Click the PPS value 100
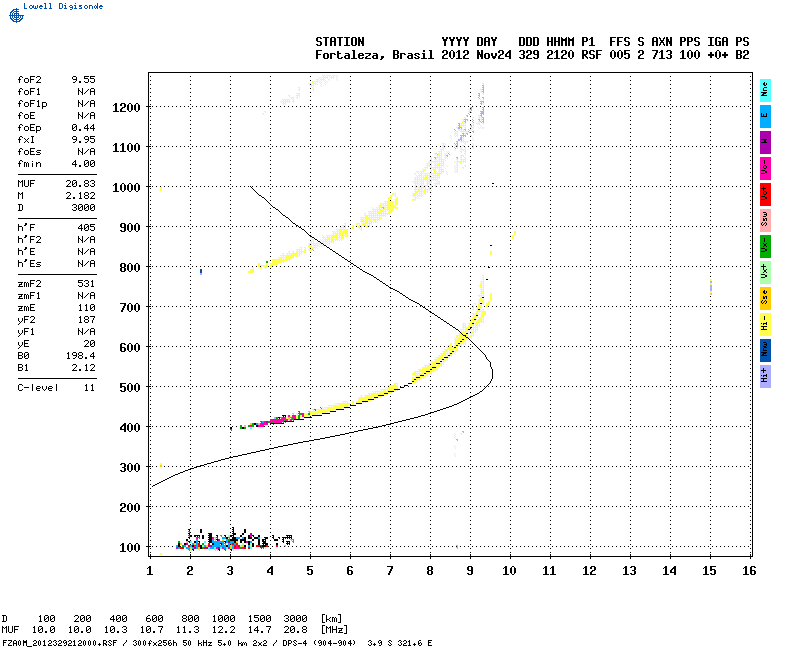Screen dimensions: 800x650 (690, 55)
